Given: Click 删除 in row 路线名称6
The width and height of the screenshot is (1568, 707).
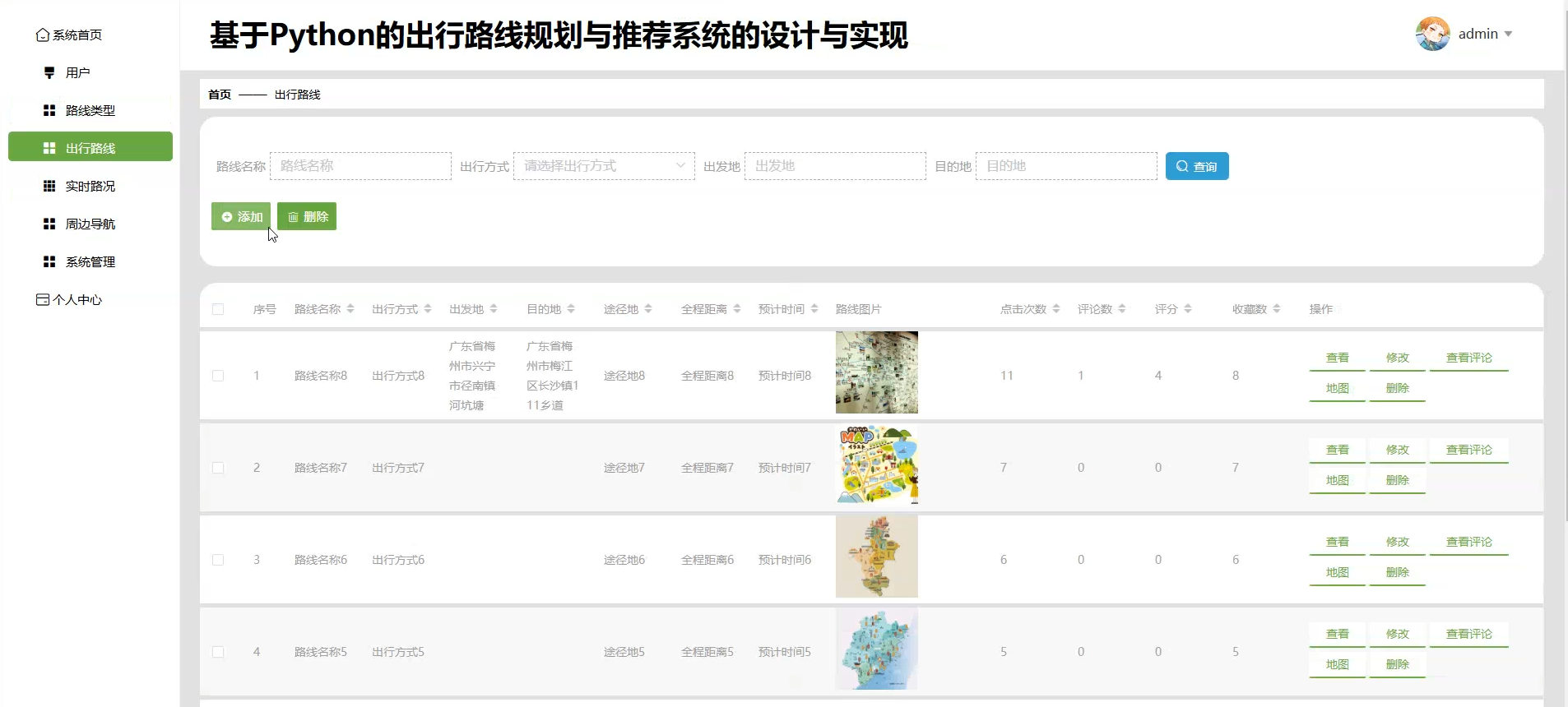Looking at the screenshot, I should point(1398,572).
